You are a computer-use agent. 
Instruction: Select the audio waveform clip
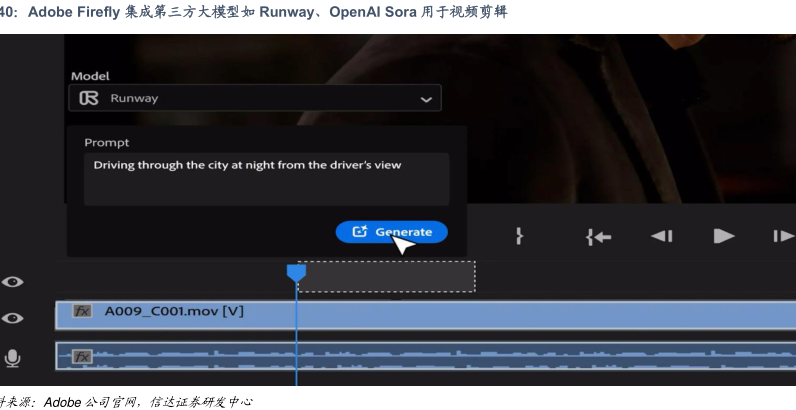tap(425, 356)
